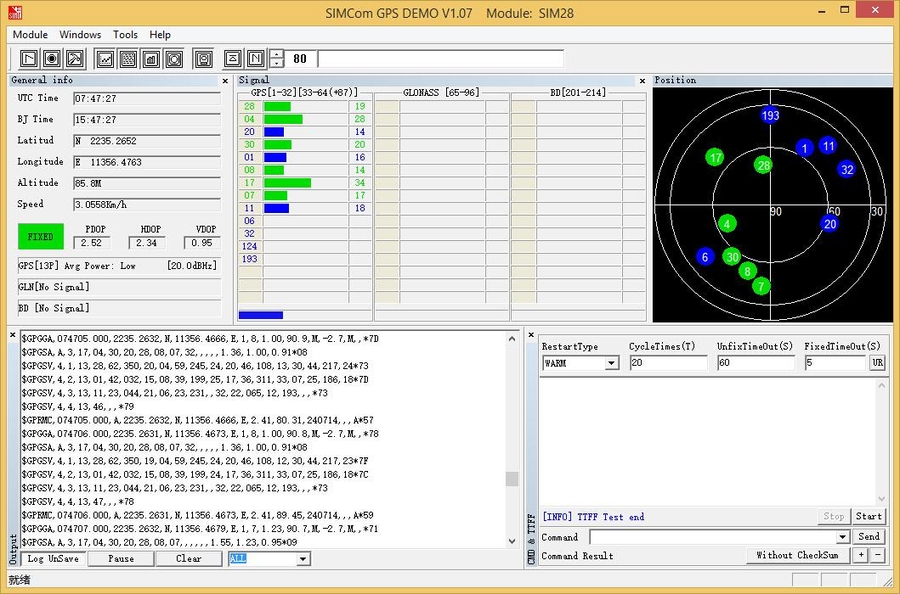Click the hourglass-shaped toolbar icon

coord(232,59)
